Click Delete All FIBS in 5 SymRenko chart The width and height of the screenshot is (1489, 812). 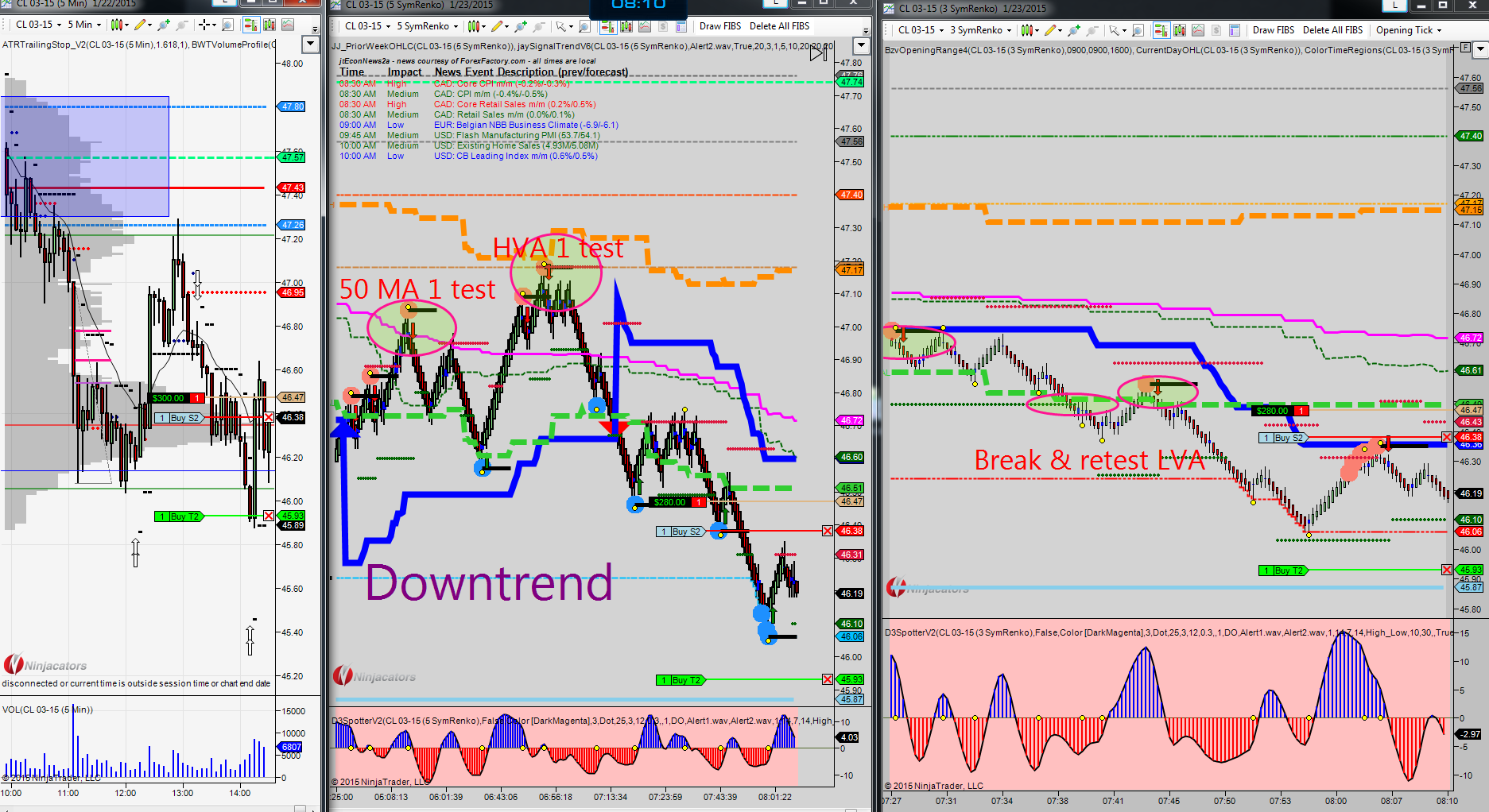(779, 26)
